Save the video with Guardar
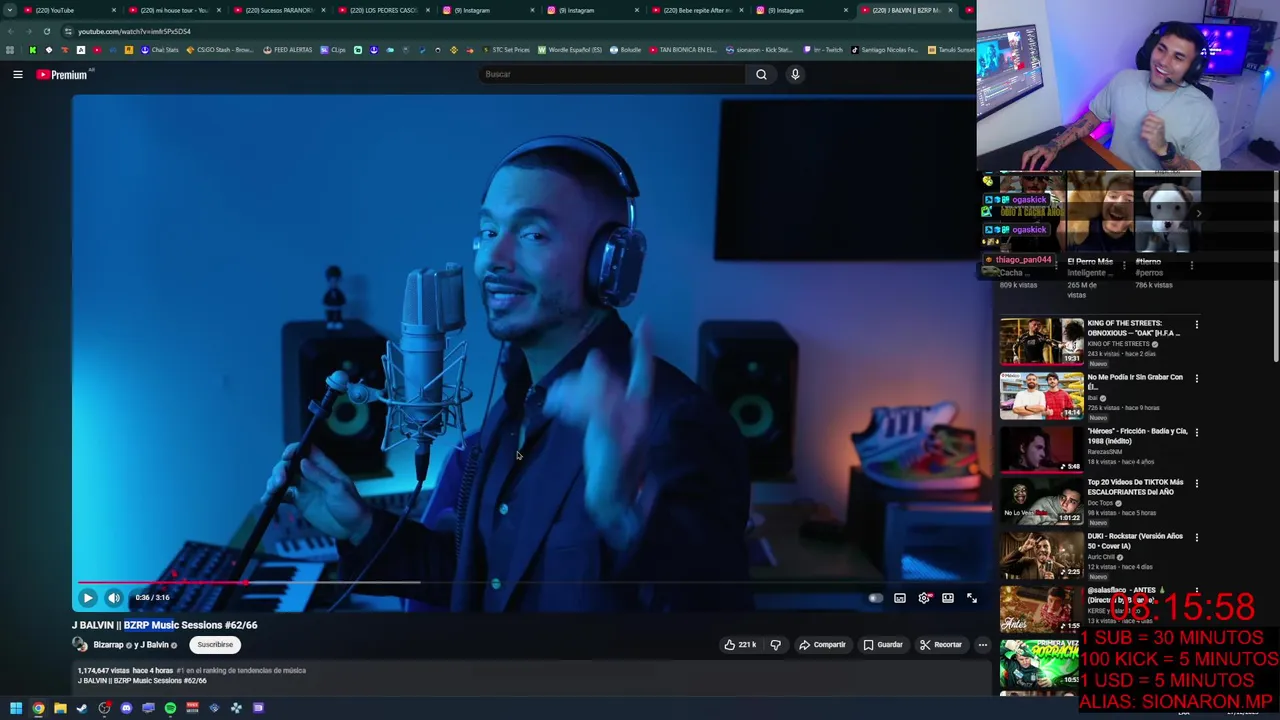The width and height of the screenshot is (1280, 720). 883,645
